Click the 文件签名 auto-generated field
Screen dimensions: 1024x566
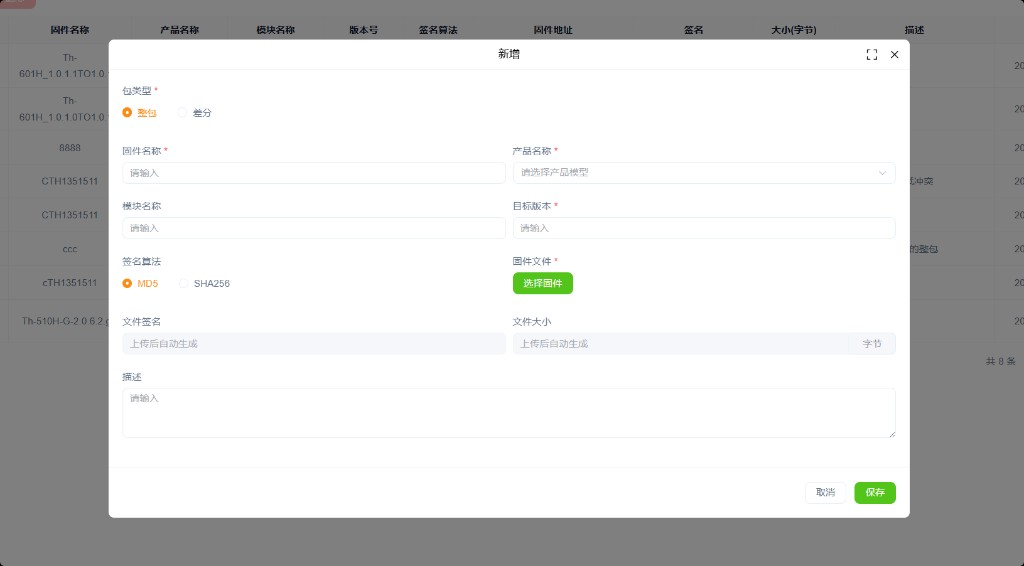point(313,343)
